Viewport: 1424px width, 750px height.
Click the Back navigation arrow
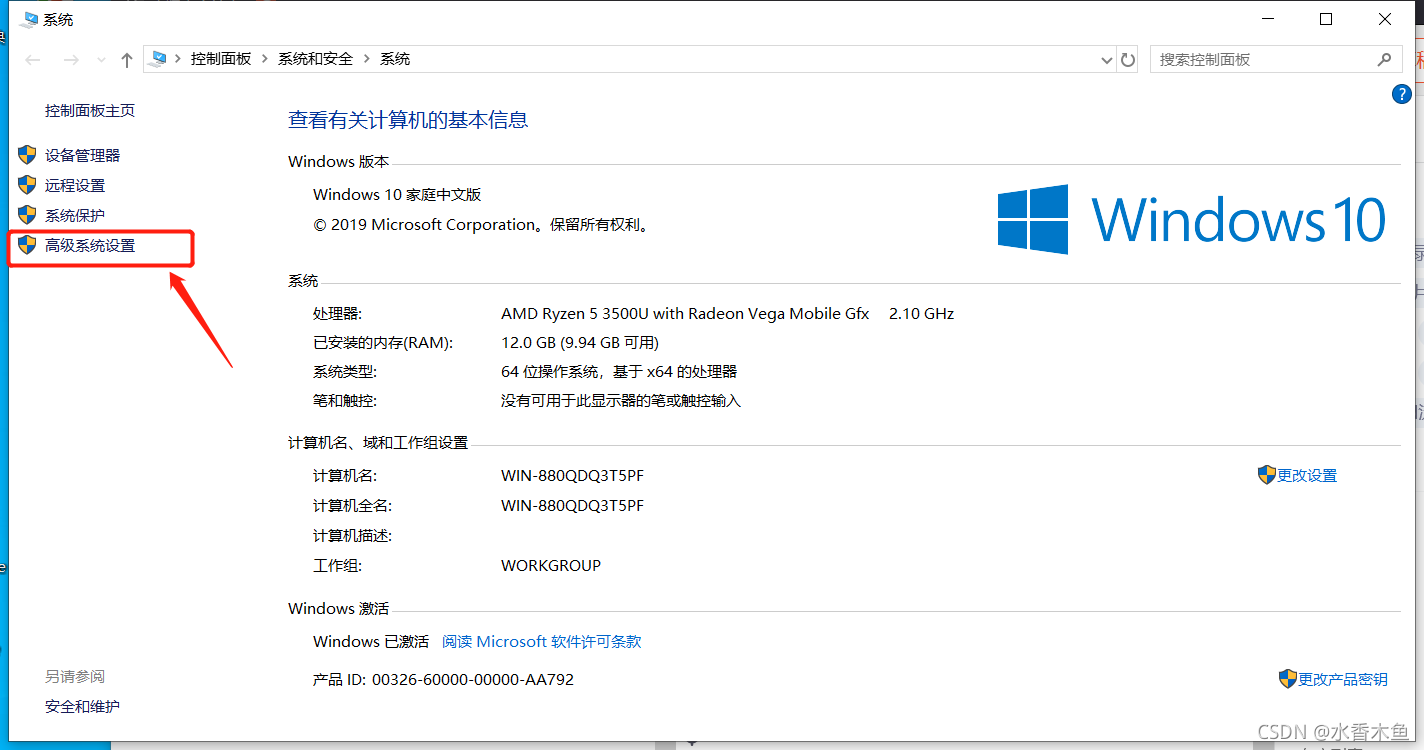tap(31, 60)
